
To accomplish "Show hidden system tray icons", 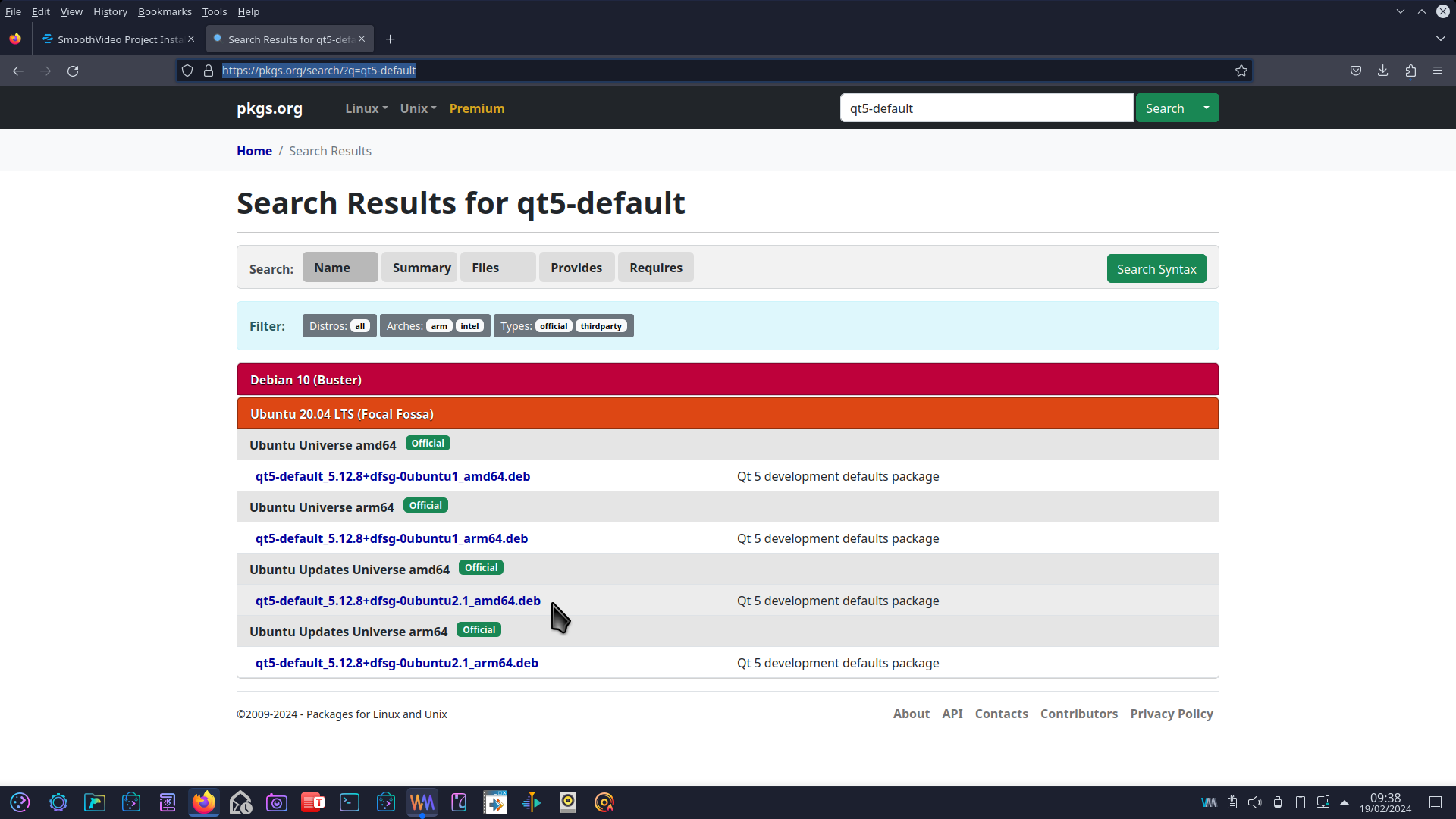I will 1345,802.
